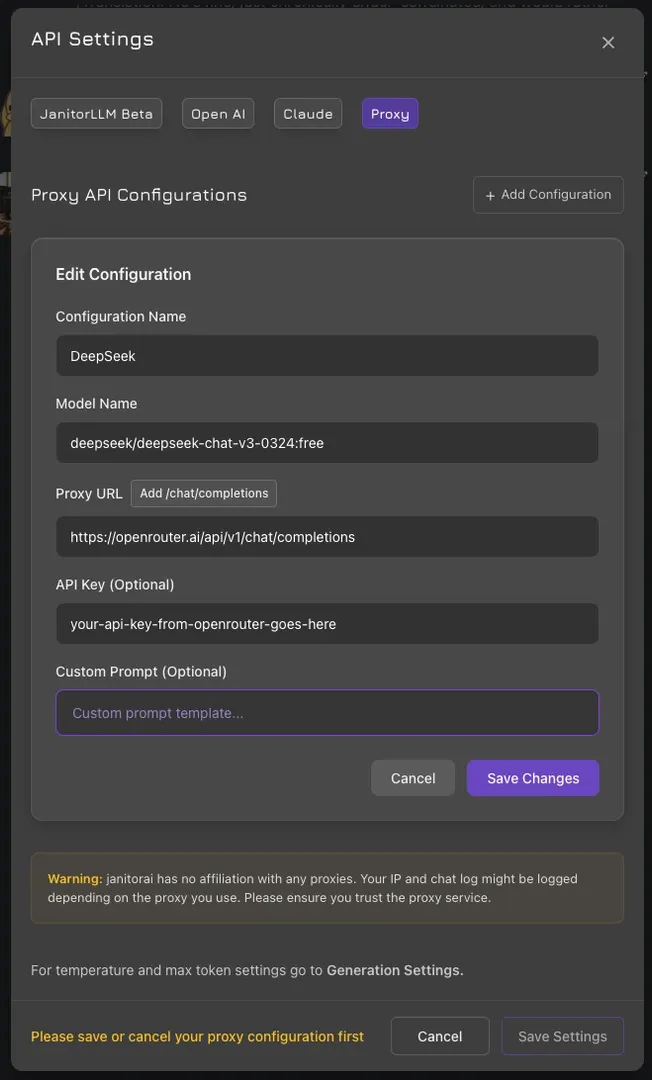Focus the API Key text field
This screenshot has width=652, height=1080.
pos(327,624)
